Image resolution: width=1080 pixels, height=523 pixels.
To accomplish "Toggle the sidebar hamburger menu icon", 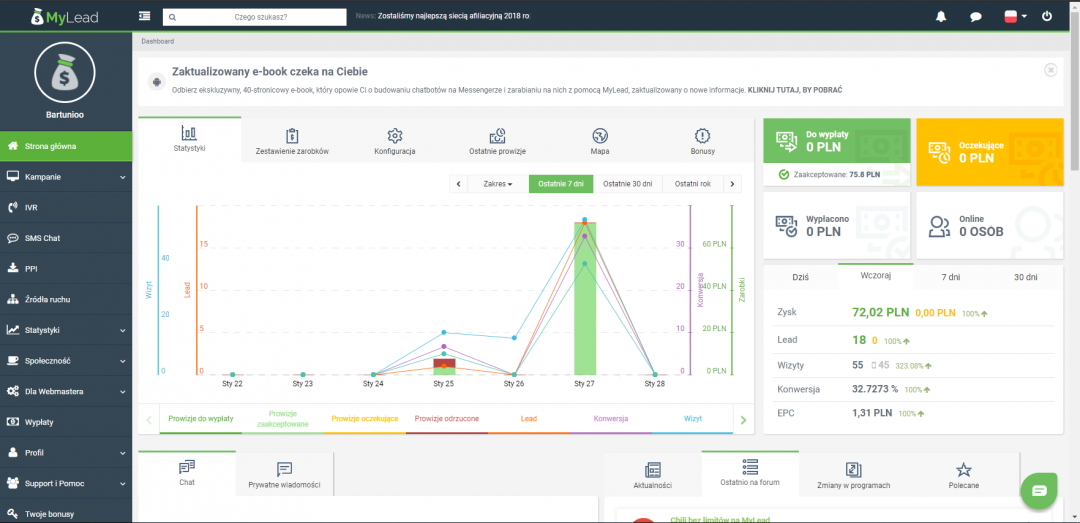I will pyautogui.click(x=145, y=16).
